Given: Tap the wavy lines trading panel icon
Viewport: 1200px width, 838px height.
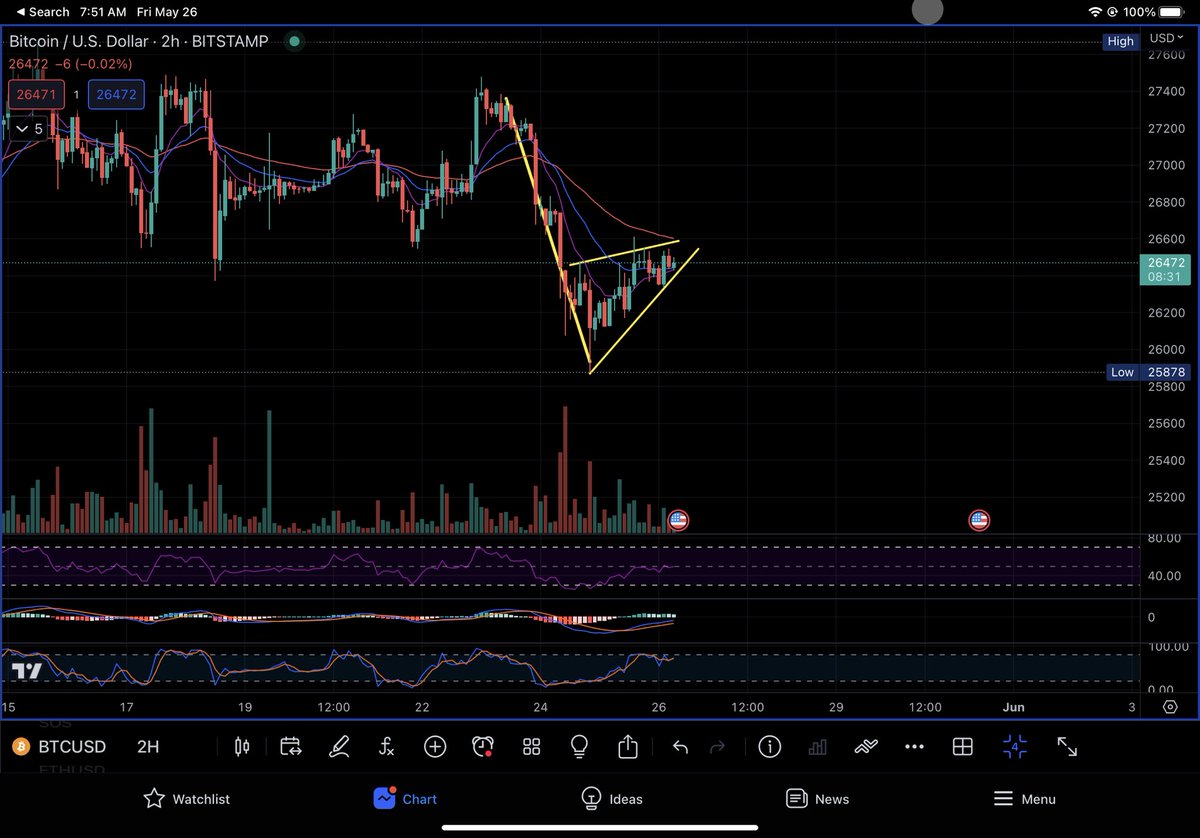Looking at the screenshot, I should click(866, 746).
